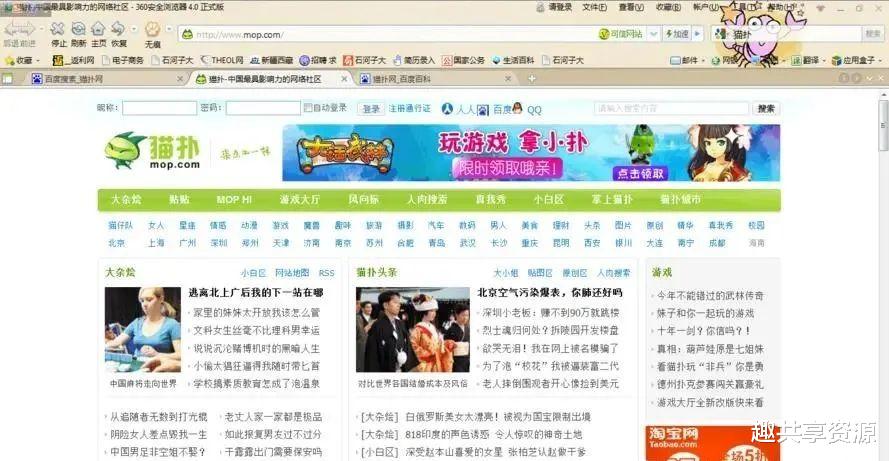The height and width of the screenshot is (461, 889).
Task: Expand back/forward history dropdown arrow
Action: point(41,28)
